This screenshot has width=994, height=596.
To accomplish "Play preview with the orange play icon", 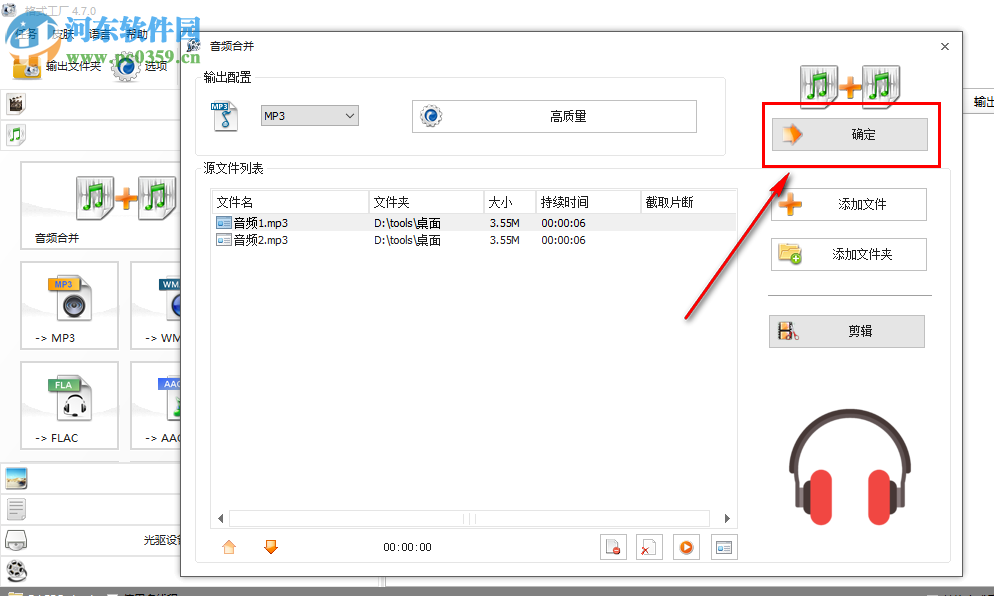I will [x=686, y=546].
